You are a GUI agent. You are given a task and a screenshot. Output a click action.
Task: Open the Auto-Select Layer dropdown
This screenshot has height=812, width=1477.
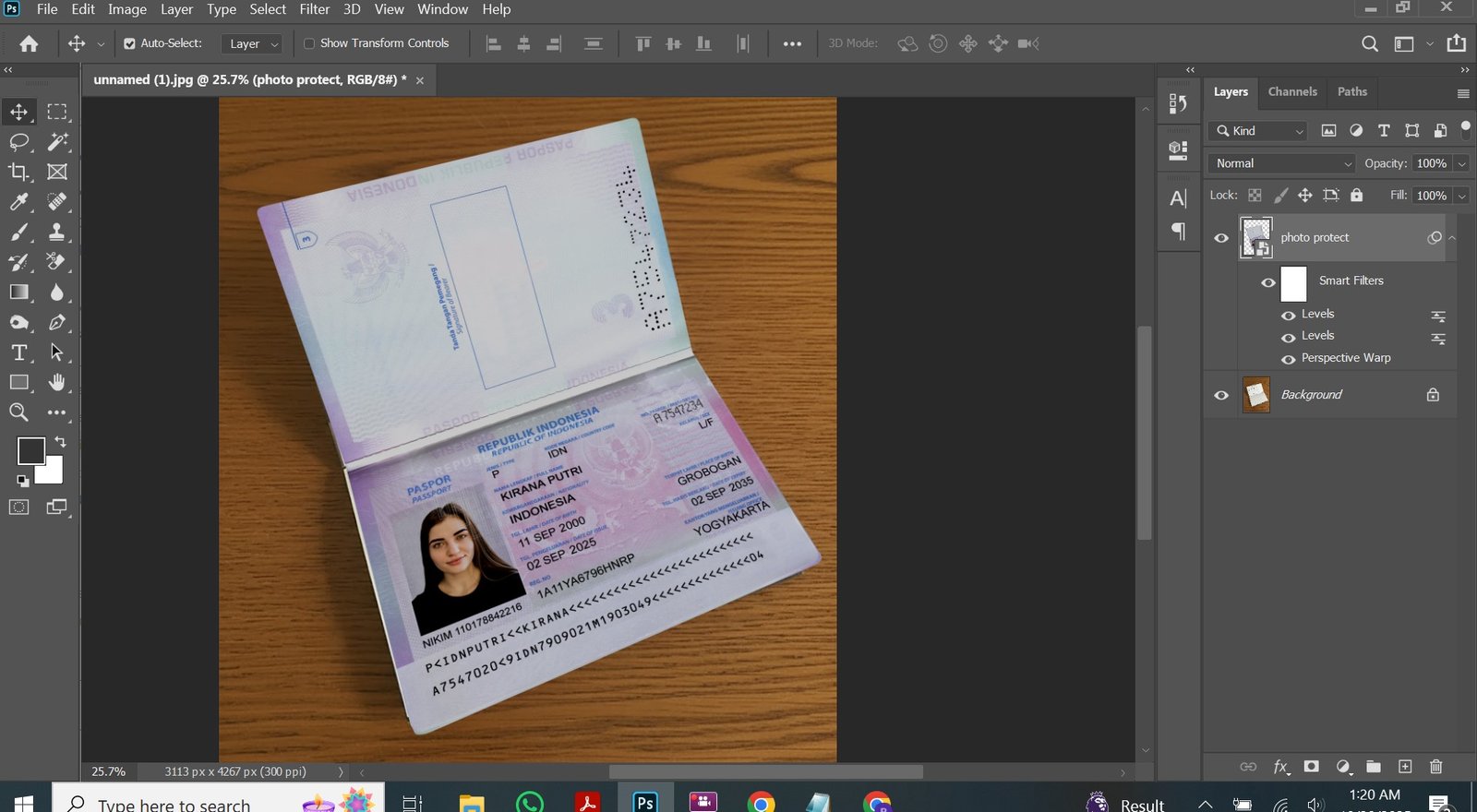tap(252, 43)
